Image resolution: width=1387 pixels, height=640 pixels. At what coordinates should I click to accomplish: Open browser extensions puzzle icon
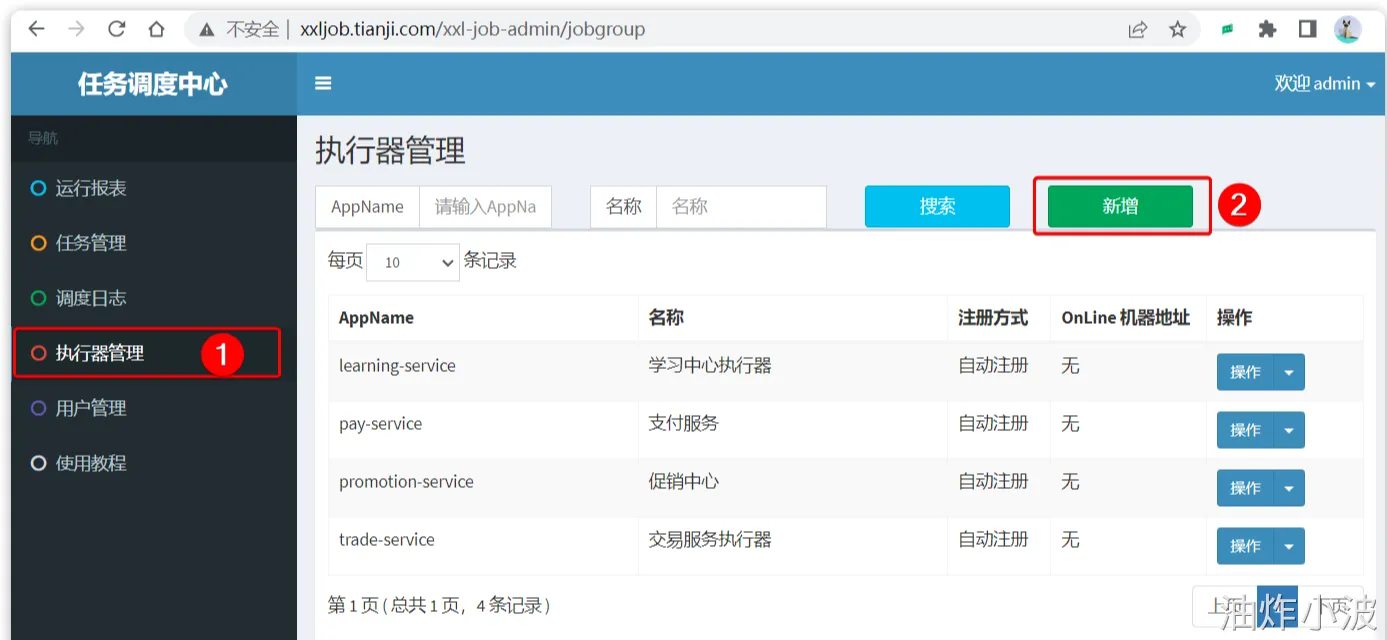tap(1267, 29)
